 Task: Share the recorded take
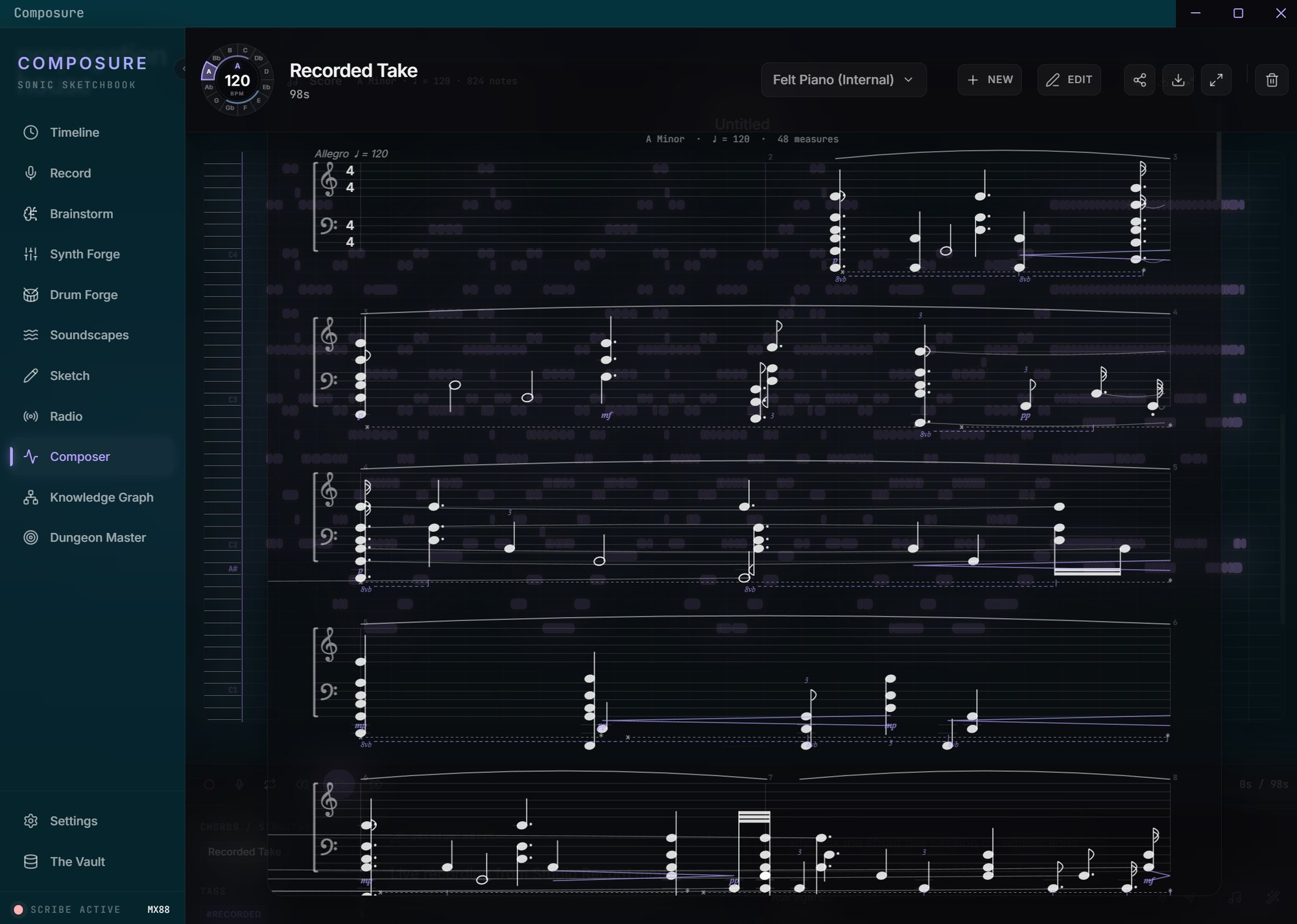1139,80
